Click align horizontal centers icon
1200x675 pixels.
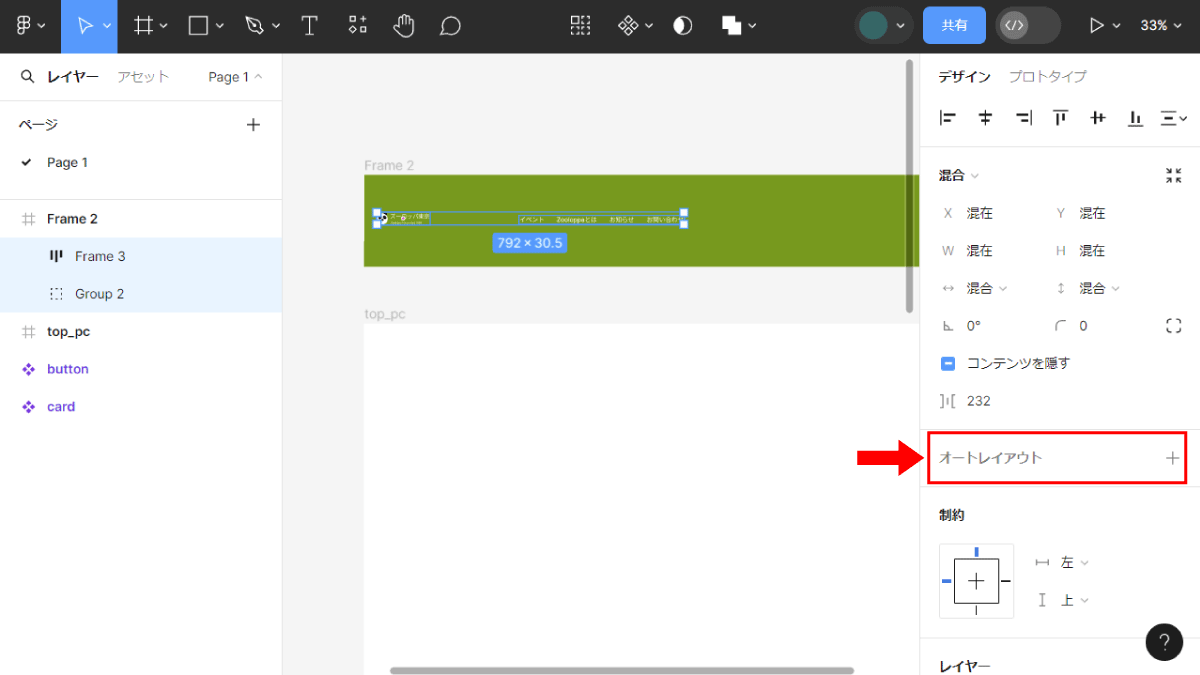point(985,118)
